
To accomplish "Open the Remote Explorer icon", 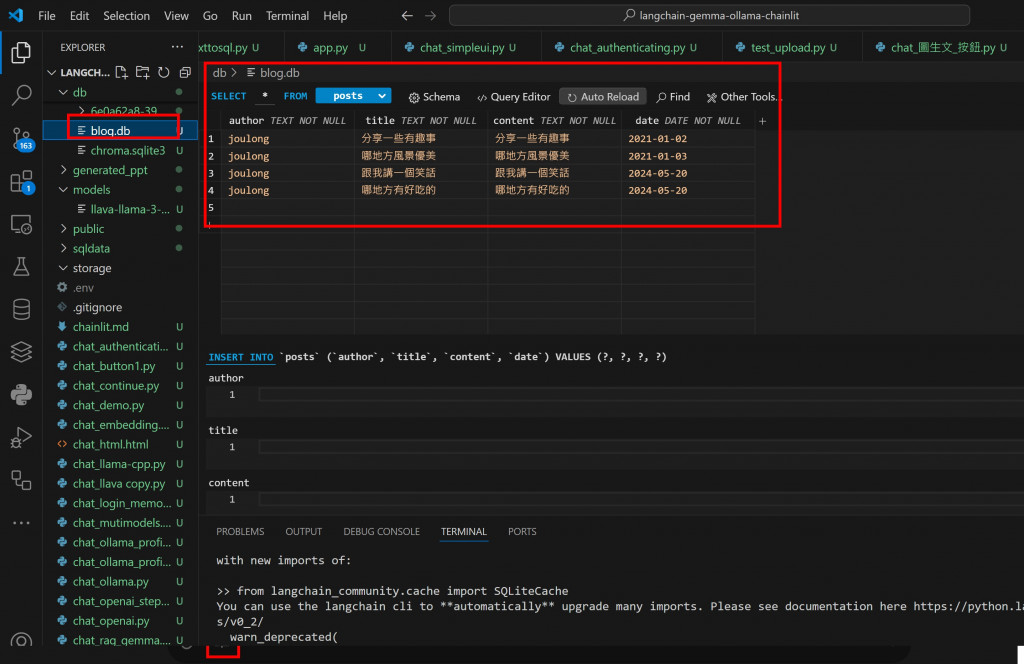I will coord(21,225).
